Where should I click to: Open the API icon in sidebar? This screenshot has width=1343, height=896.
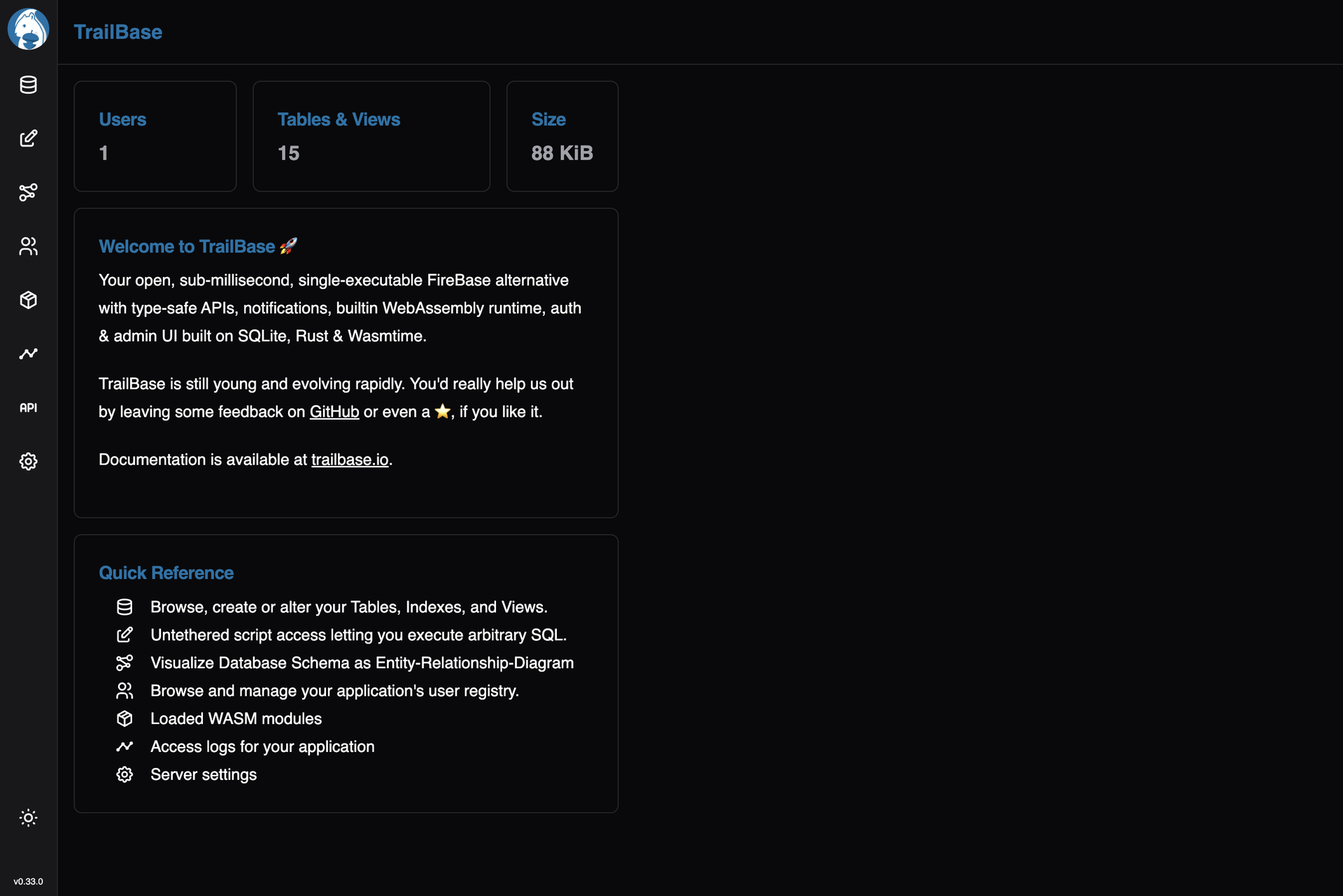(28, 408)
